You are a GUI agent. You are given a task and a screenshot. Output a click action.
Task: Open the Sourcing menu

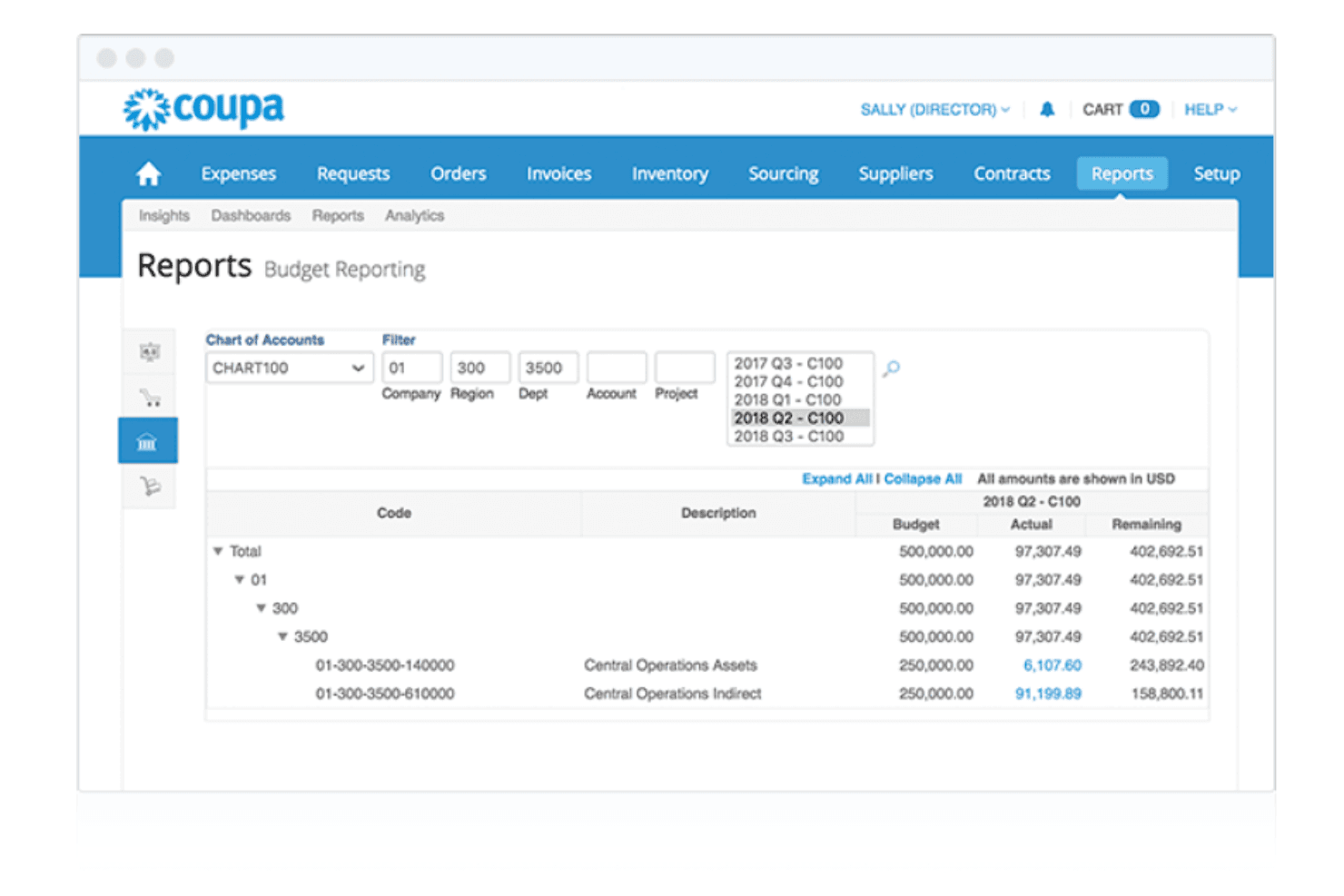784,173
